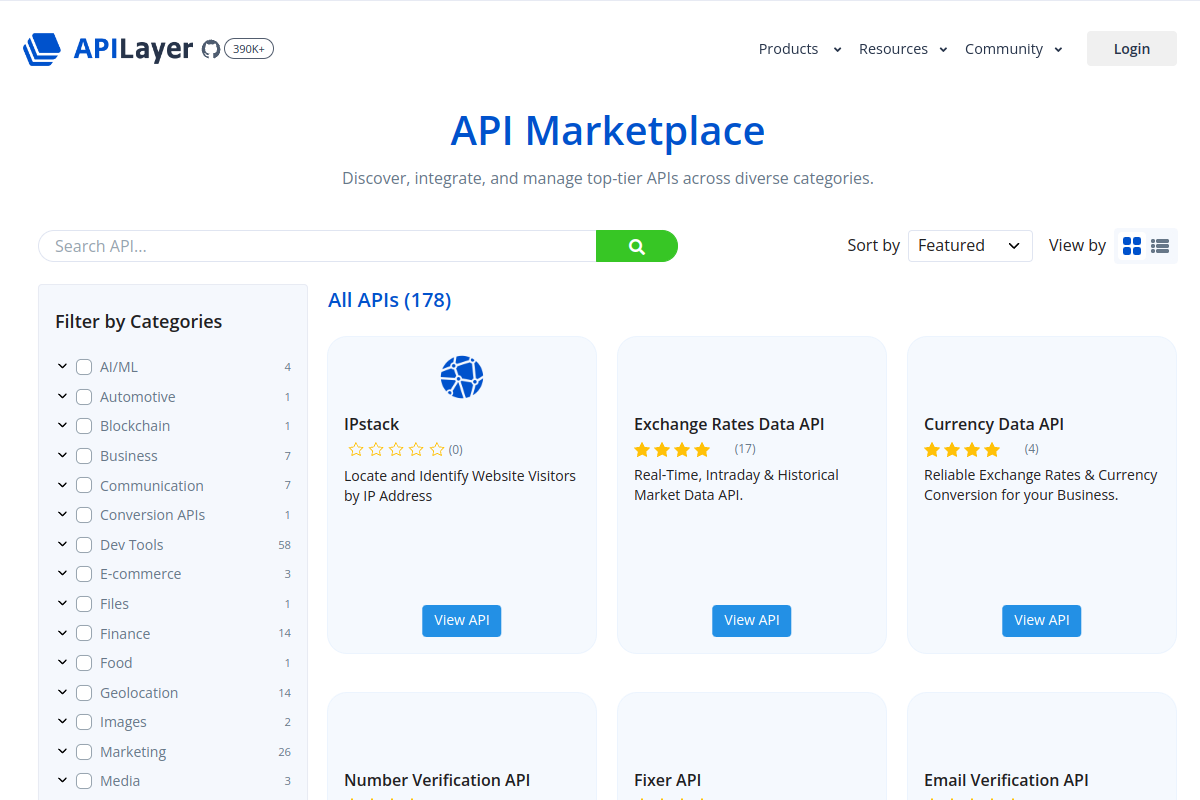Check the Images category checkbox
Screen dimensions: 1200x800
click(x=84, y=722)
